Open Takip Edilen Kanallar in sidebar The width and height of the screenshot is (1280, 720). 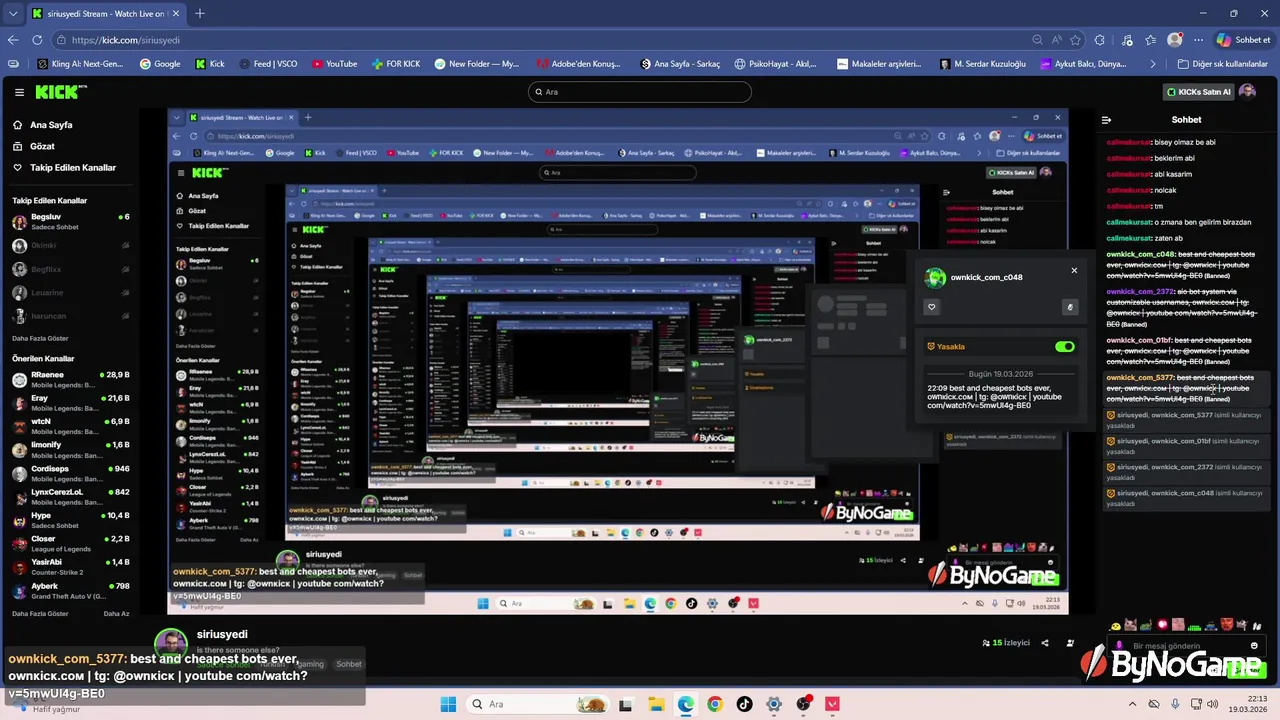(x=63, y=167)
